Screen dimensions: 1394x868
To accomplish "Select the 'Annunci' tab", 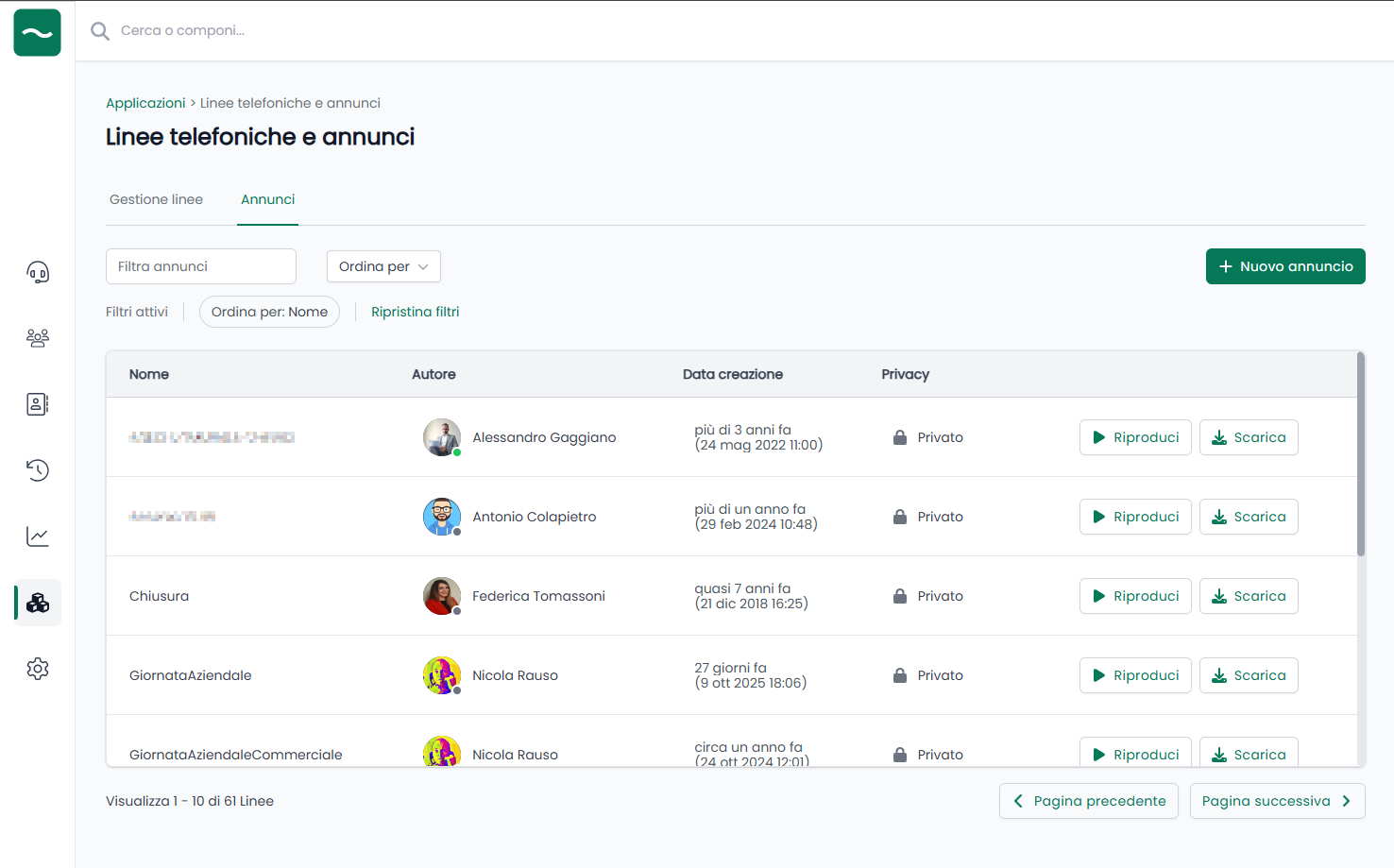I will point(267,199).
